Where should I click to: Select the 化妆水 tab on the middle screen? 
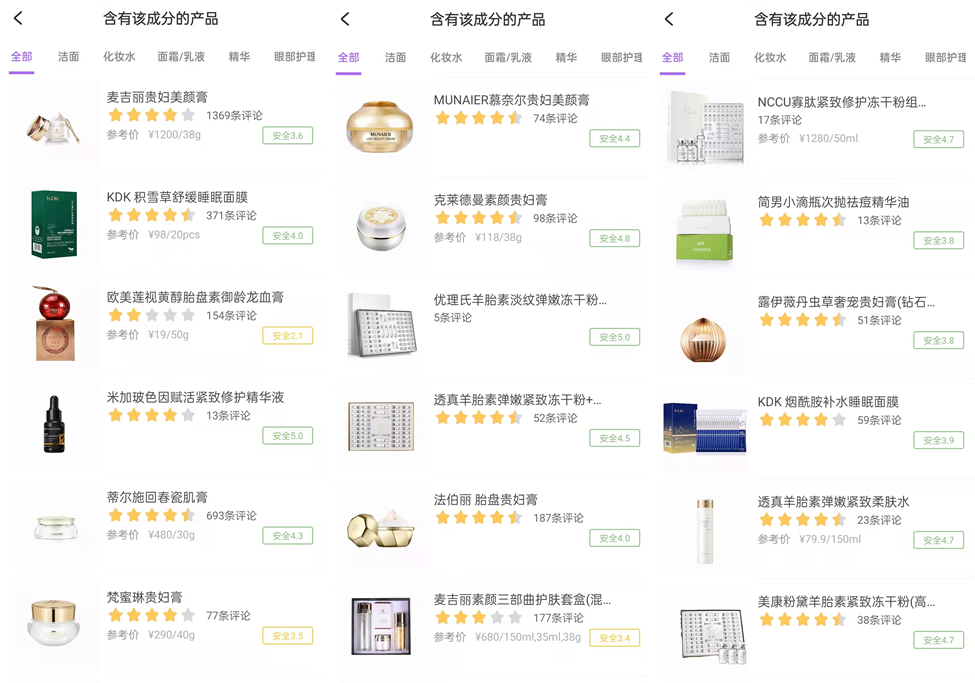(x=446, y=57)
